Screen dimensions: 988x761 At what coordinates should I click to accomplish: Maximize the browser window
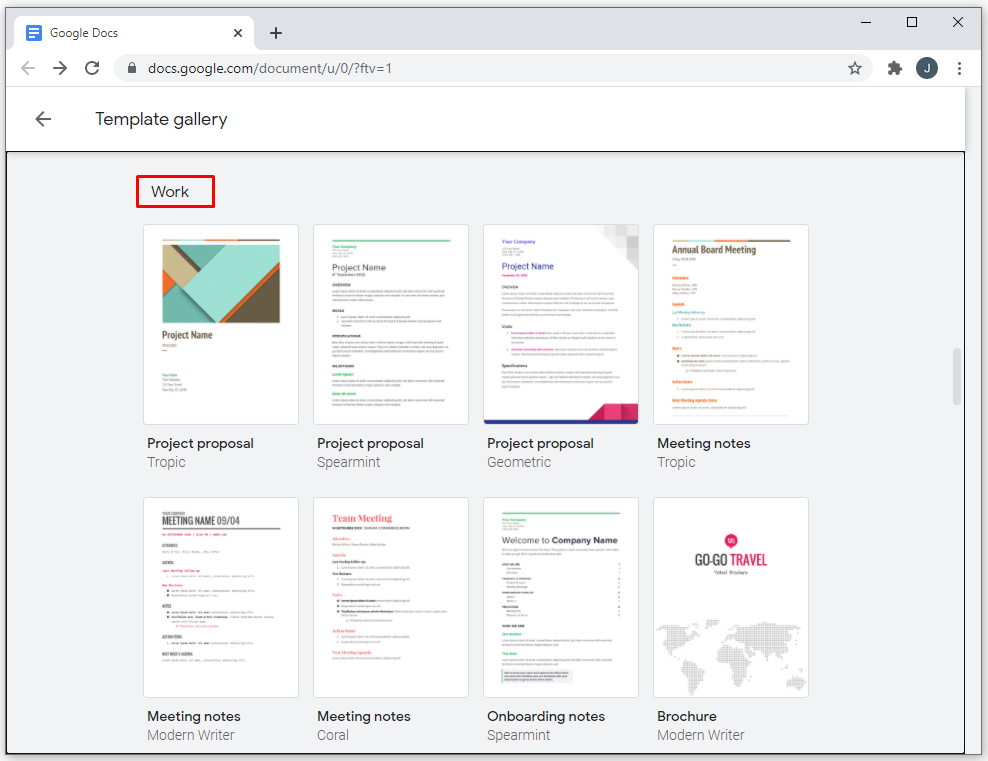(911, 22)
